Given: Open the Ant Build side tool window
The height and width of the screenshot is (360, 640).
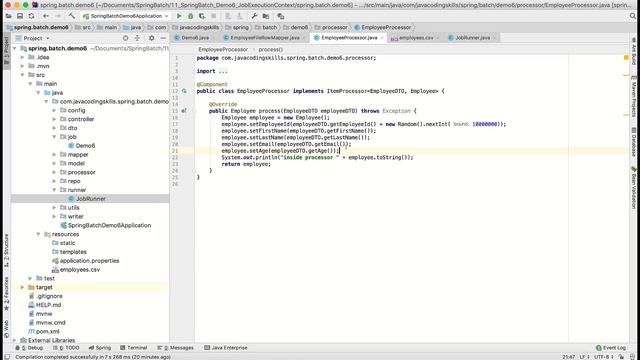Looking at the screenshot, I should click(633, 51).
